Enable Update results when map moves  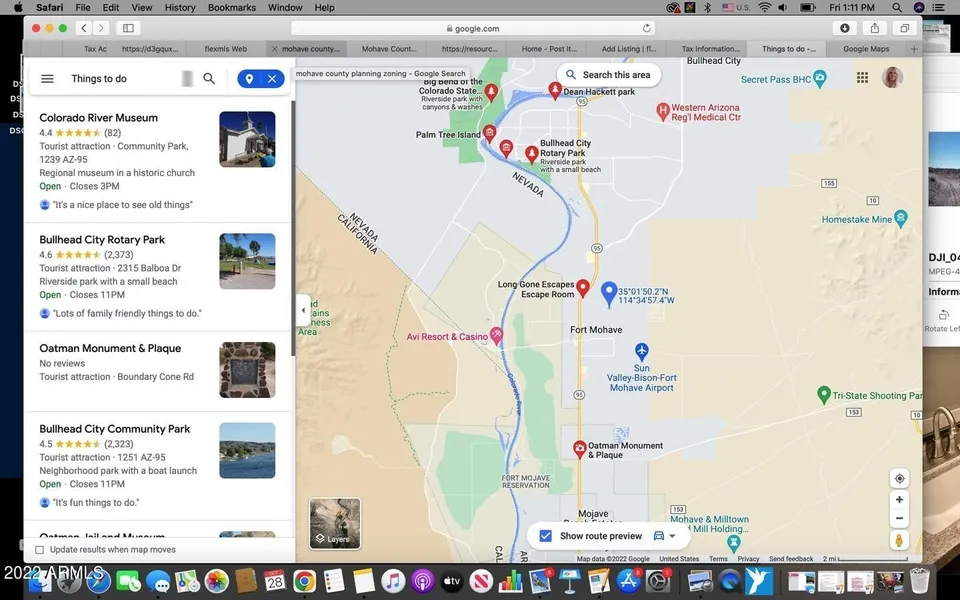(x=40, y=550)
